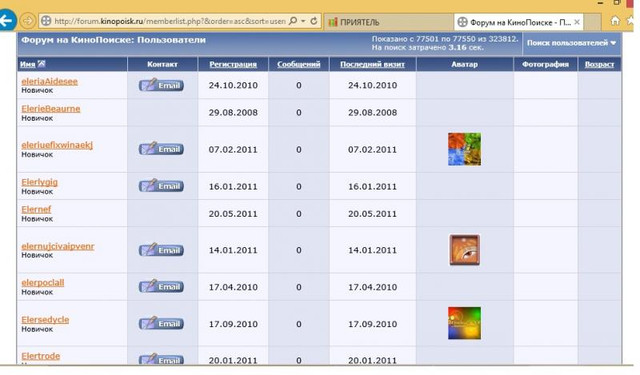Viewport: 640px width, 375px height.
Task: Open user profile Elertrode
Action: point(40,356)
